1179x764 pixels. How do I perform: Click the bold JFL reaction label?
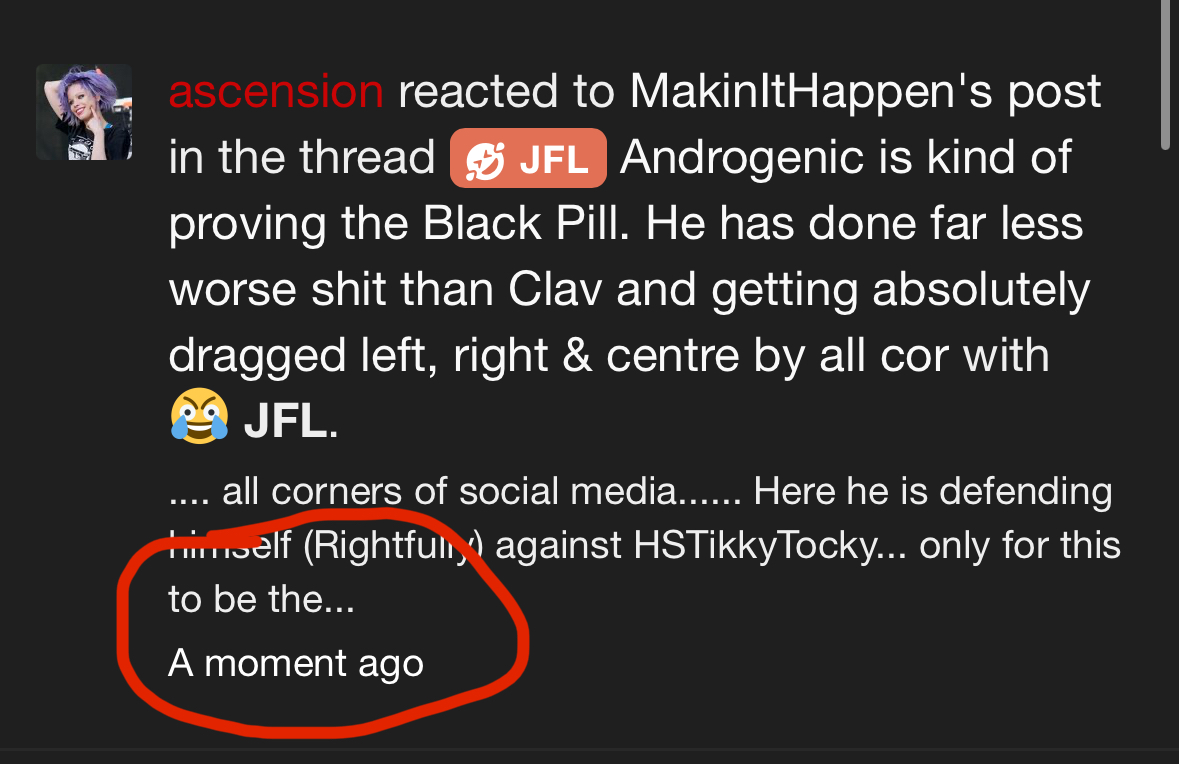tap(285, 420)
